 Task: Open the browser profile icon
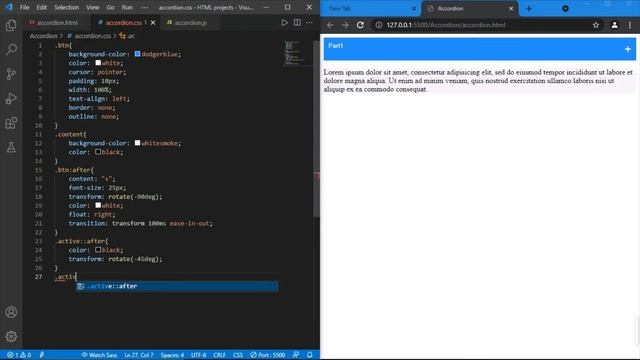click(x=614, y=25)
